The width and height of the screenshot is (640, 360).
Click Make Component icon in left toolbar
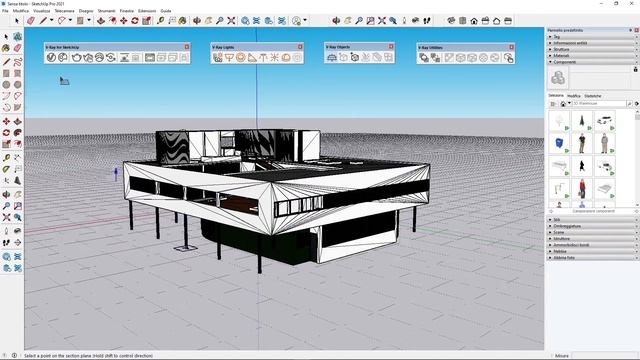pos(18,36)
